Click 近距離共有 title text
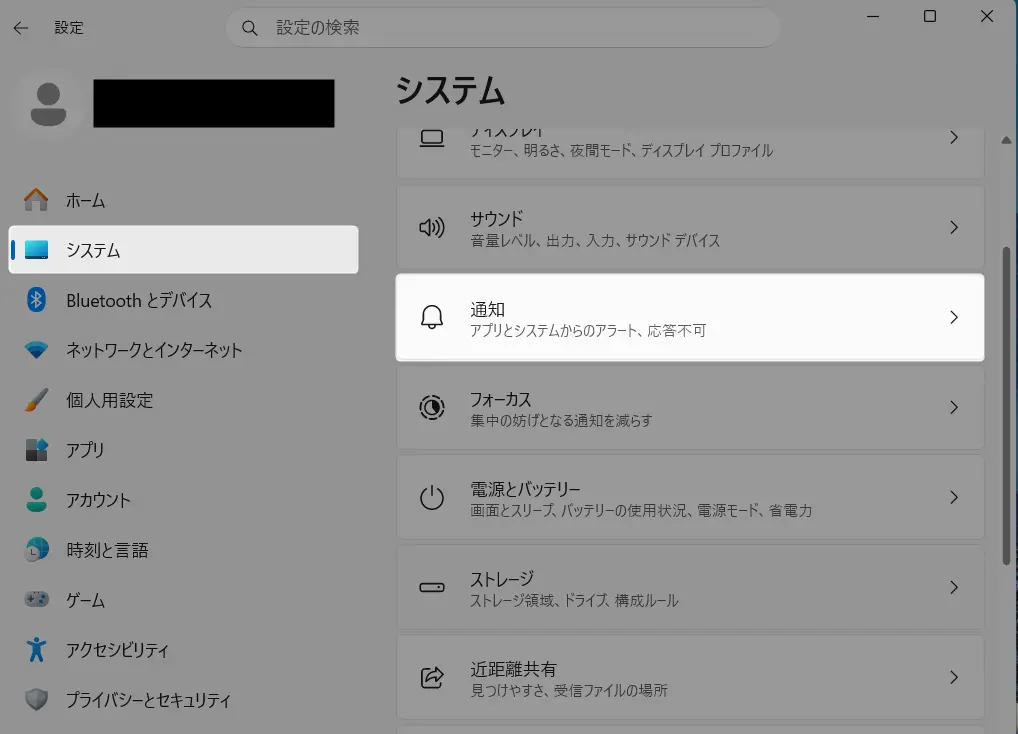 [x=514, y=669]
